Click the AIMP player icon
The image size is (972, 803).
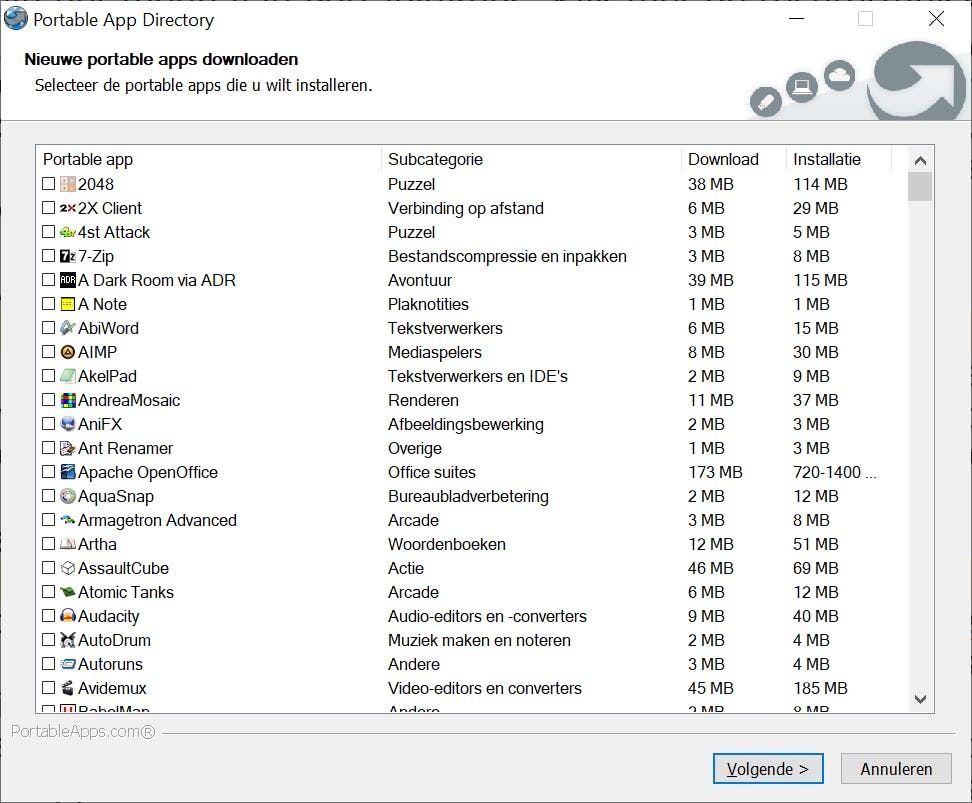click(x=68, y=352)
